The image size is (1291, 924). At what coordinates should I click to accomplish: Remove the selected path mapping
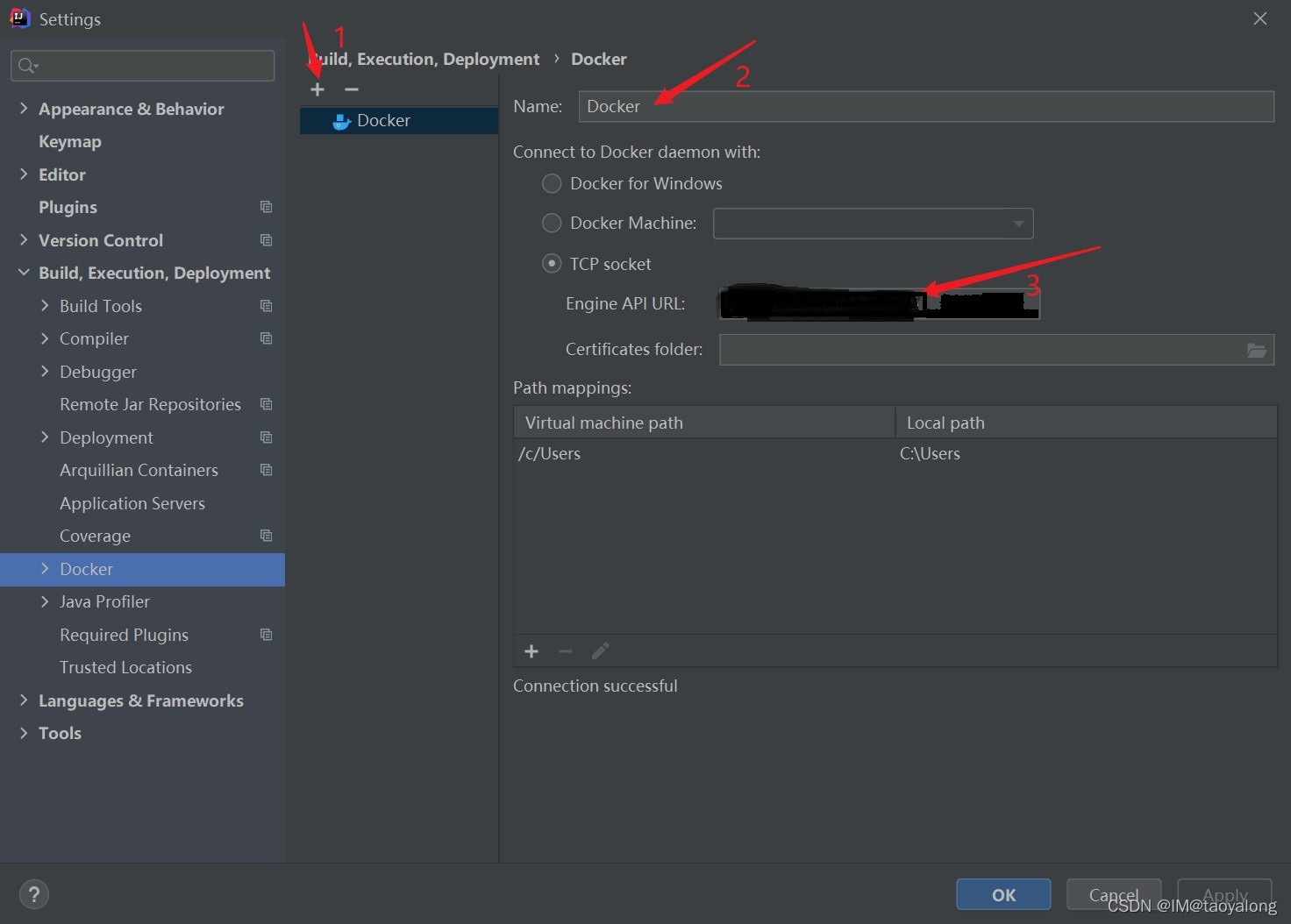566,651
